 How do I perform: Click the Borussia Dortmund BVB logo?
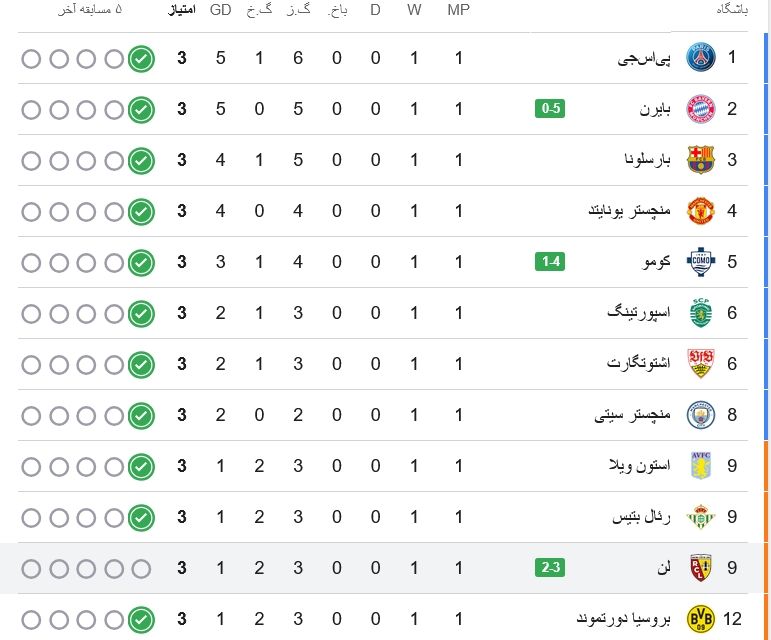coord(700,618)
